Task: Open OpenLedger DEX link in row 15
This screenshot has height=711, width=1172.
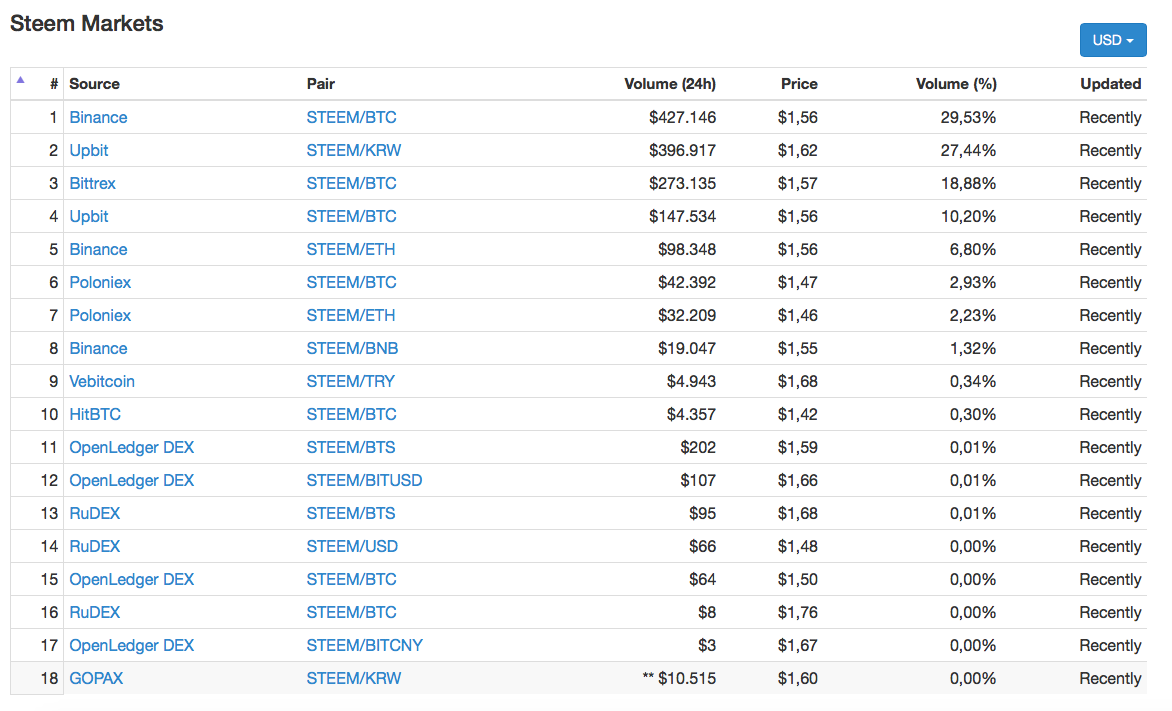Action: point(132,579)
